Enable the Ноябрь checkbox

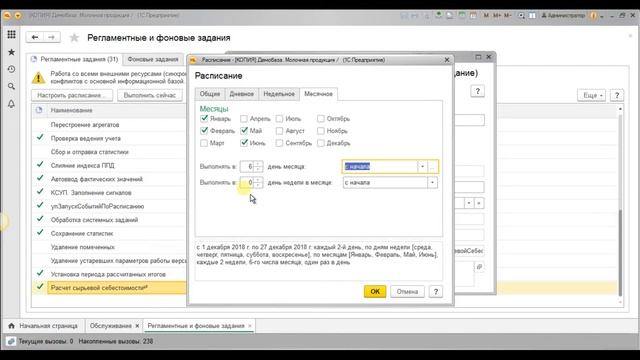point(321,131)
